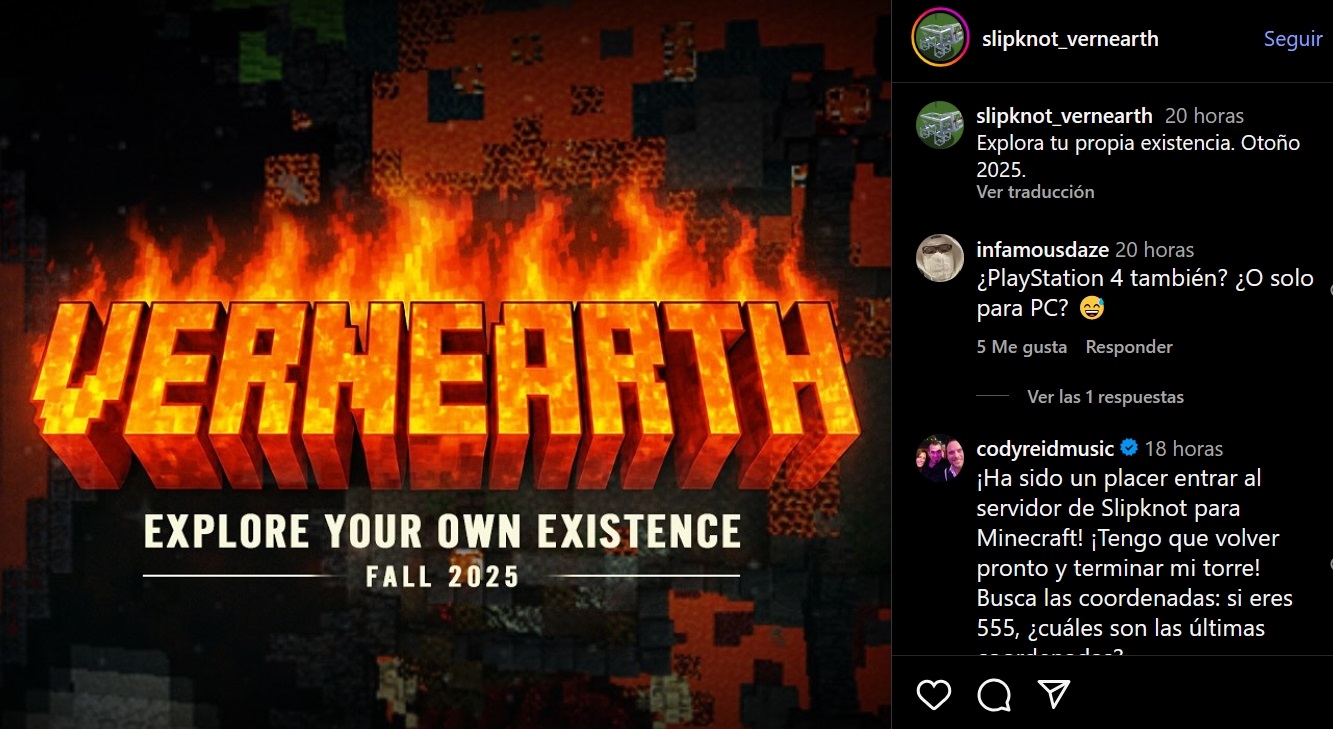Screen dimensions: 1333x729
Task: Like the post with the heart icon
Action: point(934,694)
